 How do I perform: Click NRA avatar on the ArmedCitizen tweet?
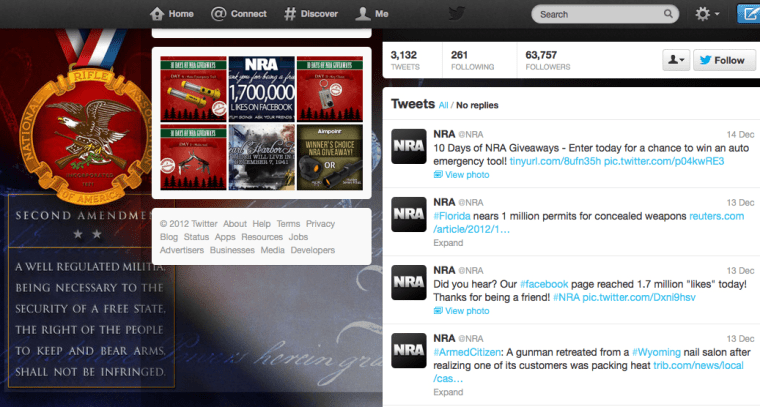click(409, 350)
